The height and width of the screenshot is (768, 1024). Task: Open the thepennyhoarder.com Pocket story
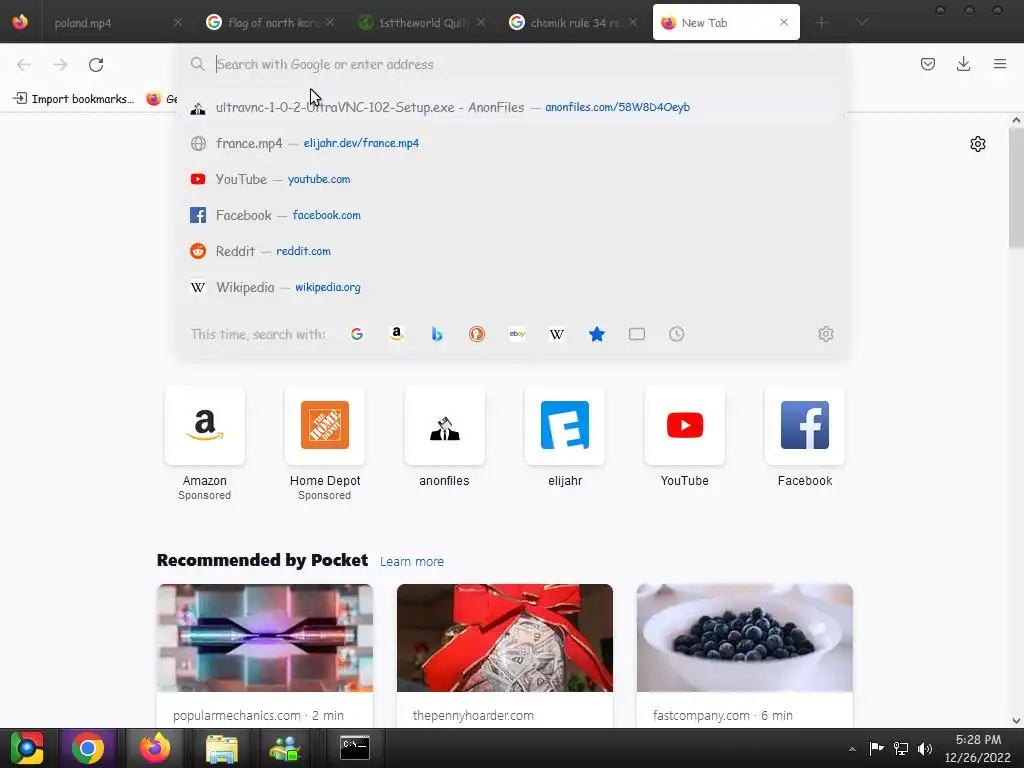[x=505, y=655]
